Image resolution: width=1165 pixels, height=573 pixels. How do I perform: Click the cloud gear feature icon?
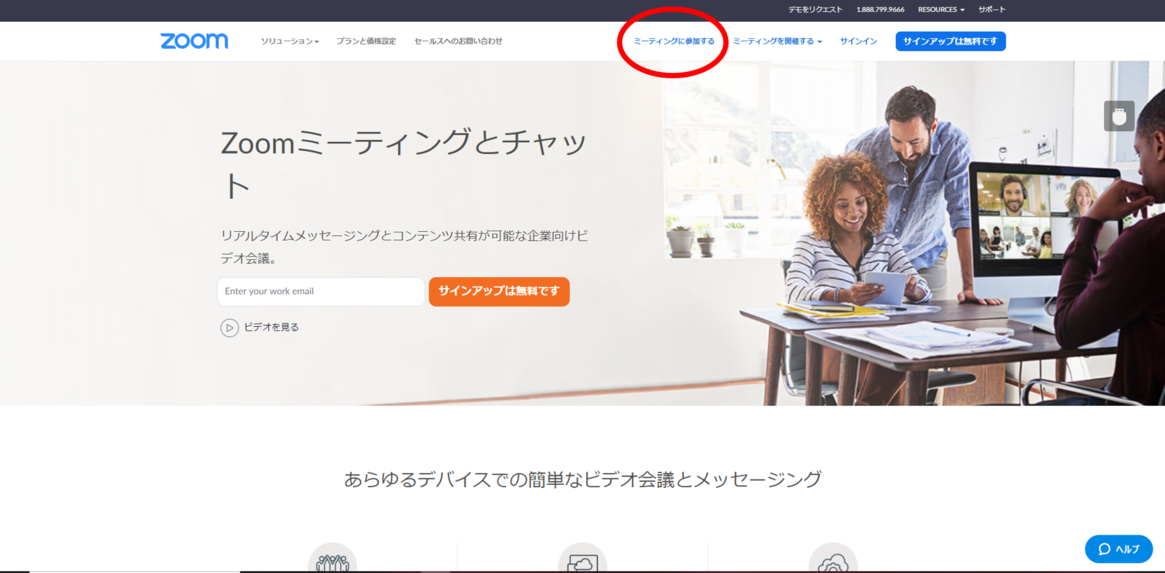833,561
